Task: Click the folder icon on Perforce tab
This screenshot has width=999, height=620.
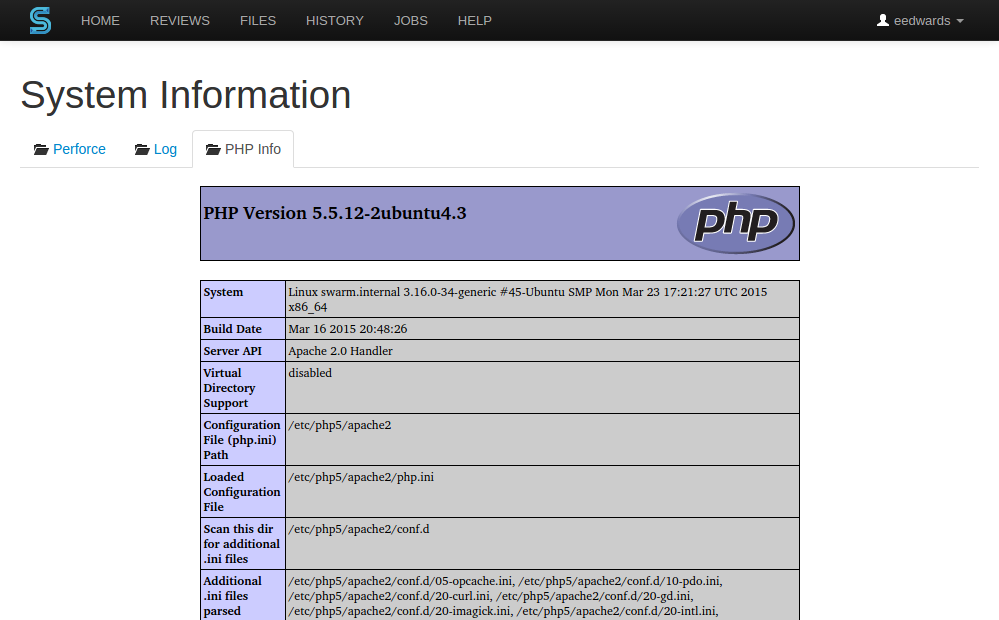Action: pos(41,149)
